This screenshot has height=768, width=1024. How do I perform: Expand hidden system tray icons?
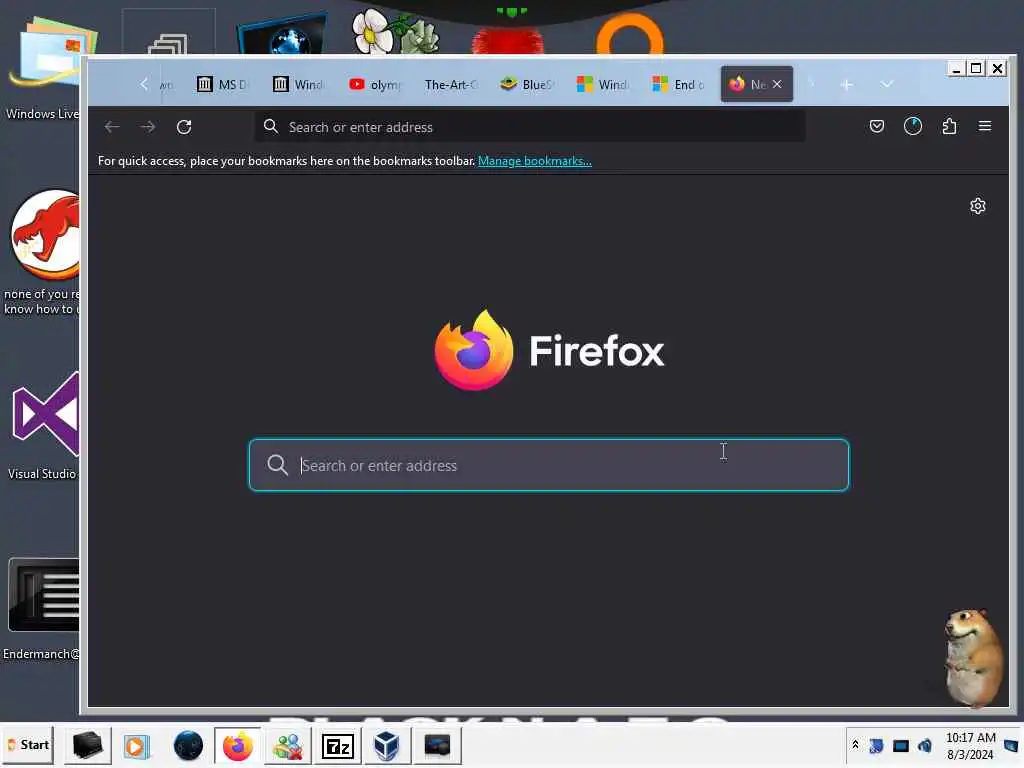coord(855,745)
